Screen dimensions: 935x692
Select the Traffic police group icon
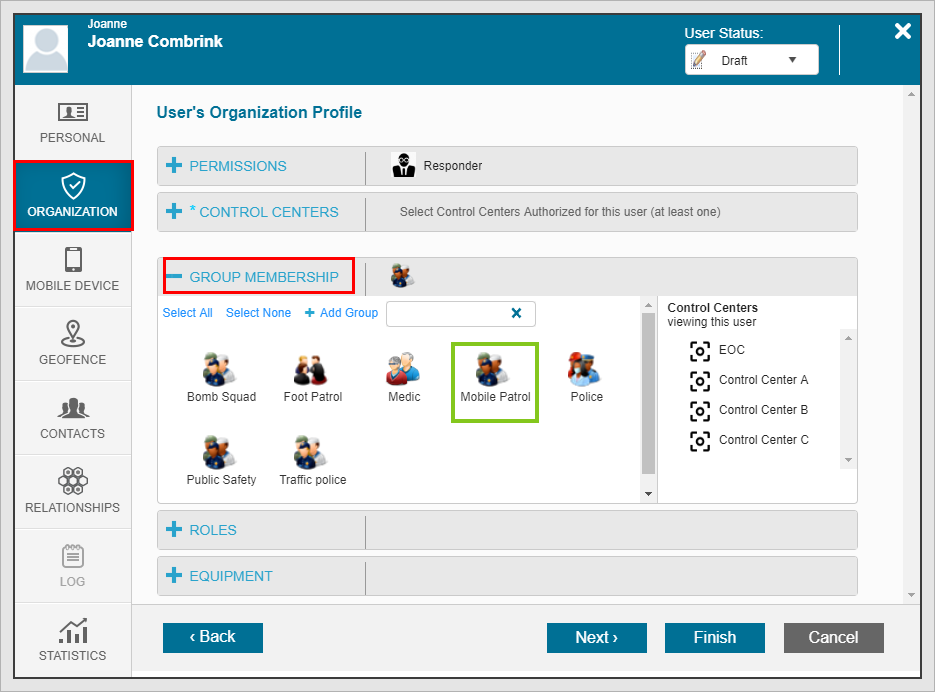[x=312, y=454]
